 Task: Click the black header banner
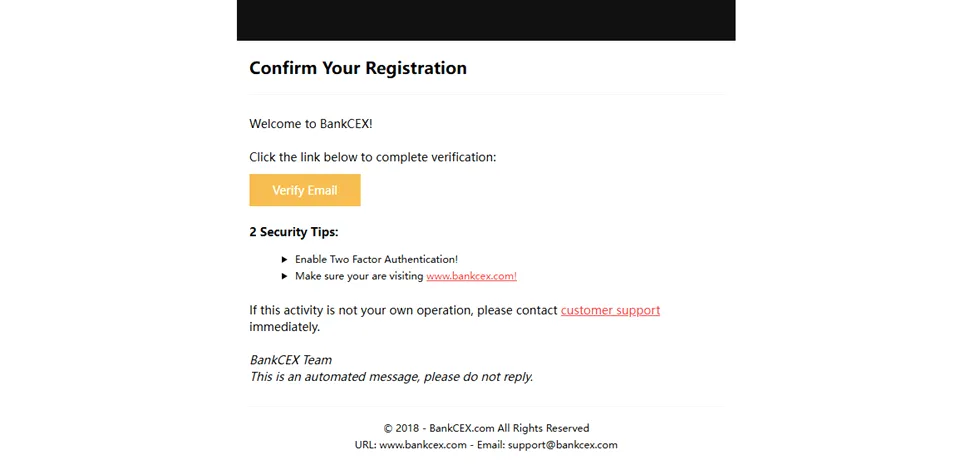(486, 21)
